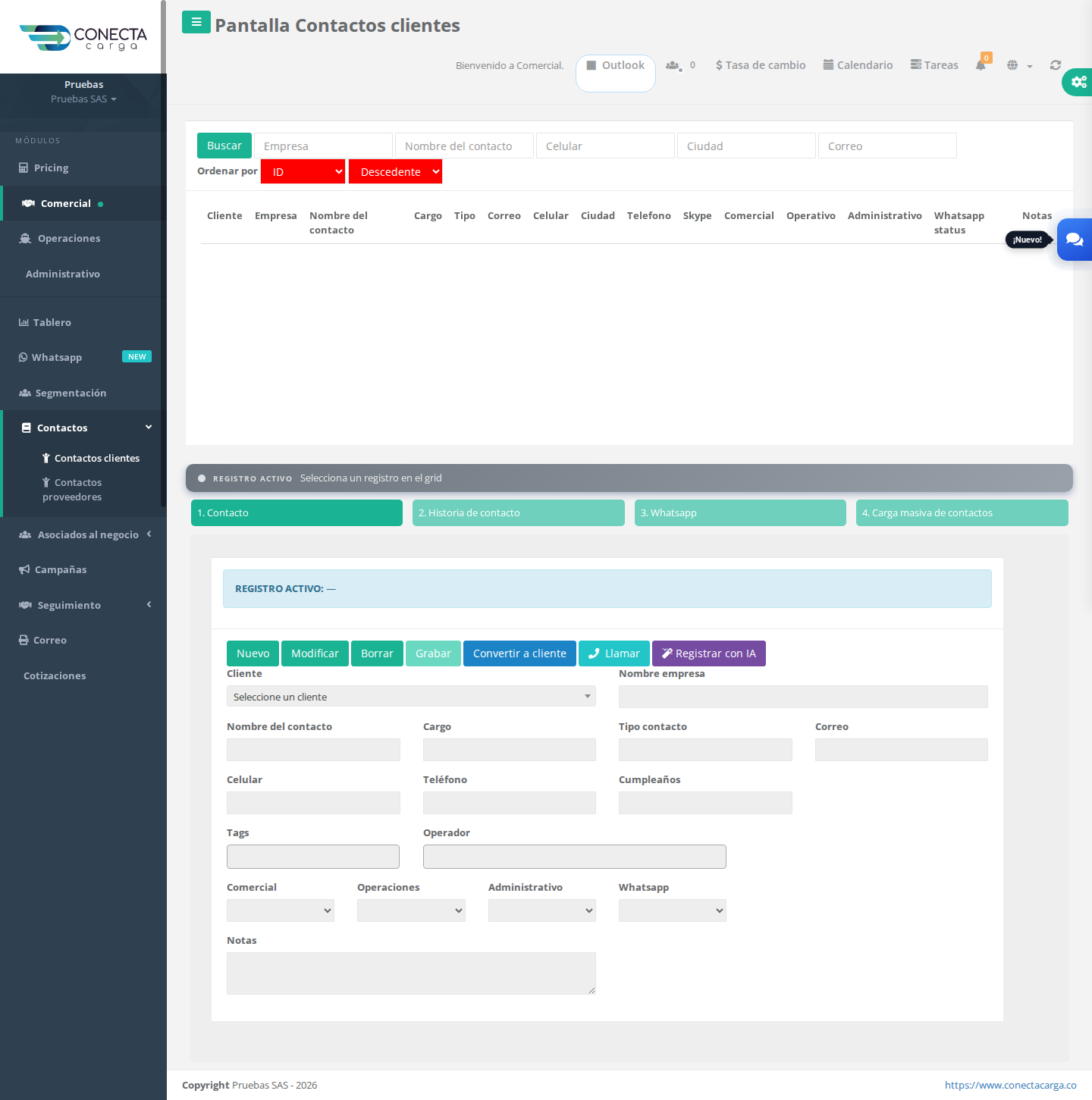Screen dimensions: 1092x1100
Task: Open the Comercial assignment dropdown
Action: tap(281, 910)
